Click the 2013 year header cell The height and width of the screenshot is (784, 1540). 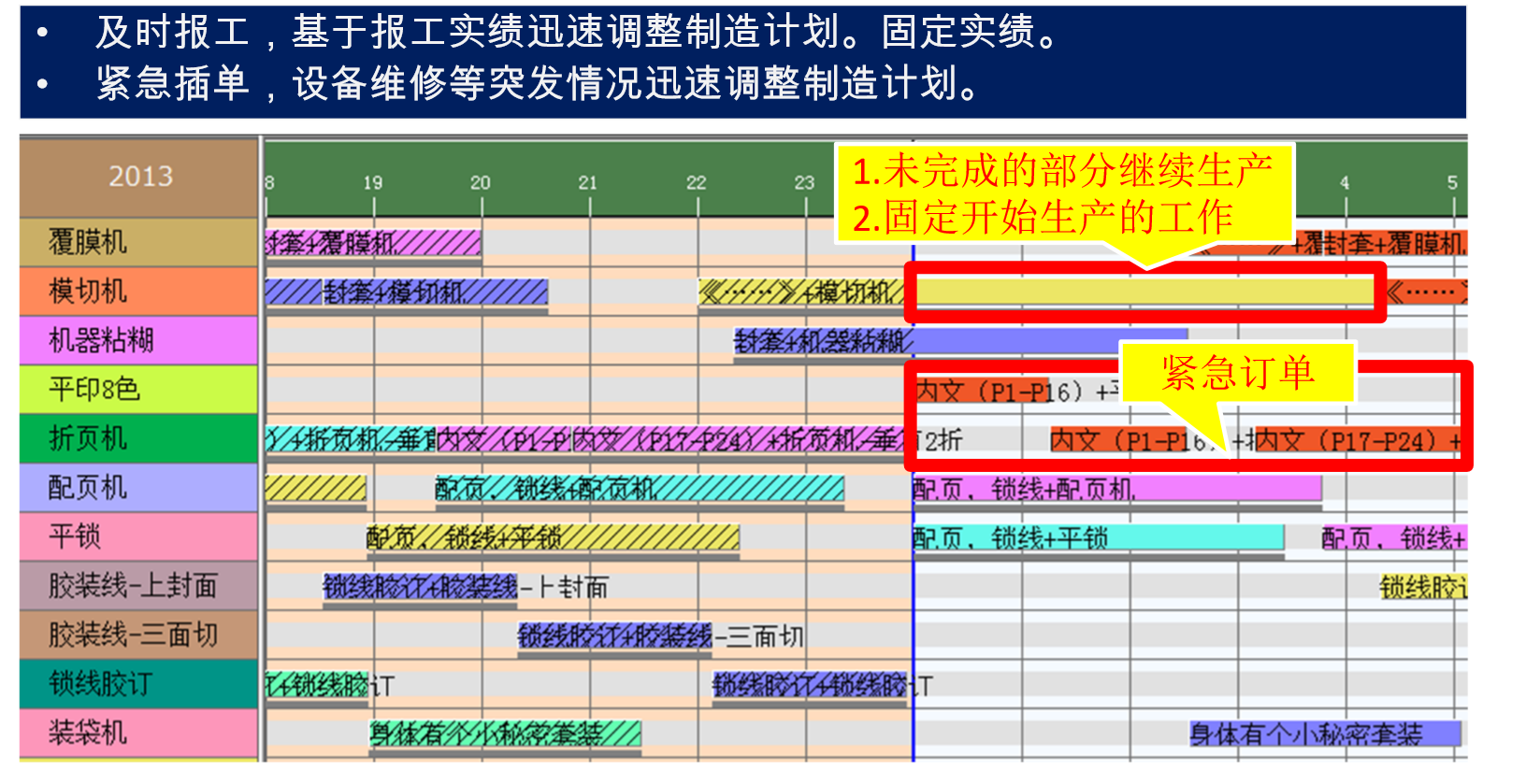140,177
